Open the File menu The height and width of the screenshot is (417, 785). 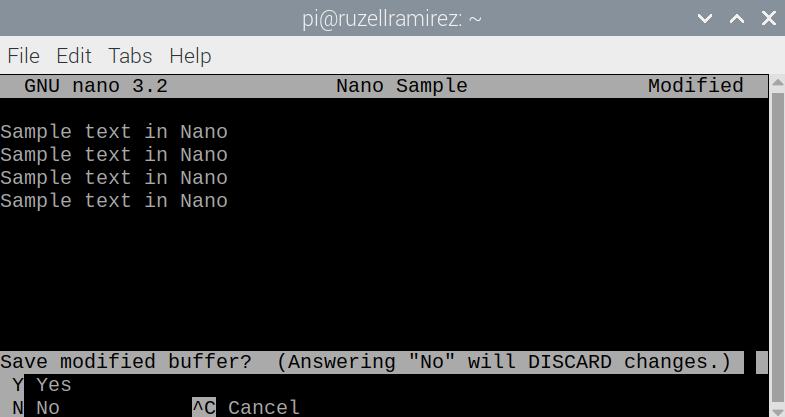coord(23,55)
